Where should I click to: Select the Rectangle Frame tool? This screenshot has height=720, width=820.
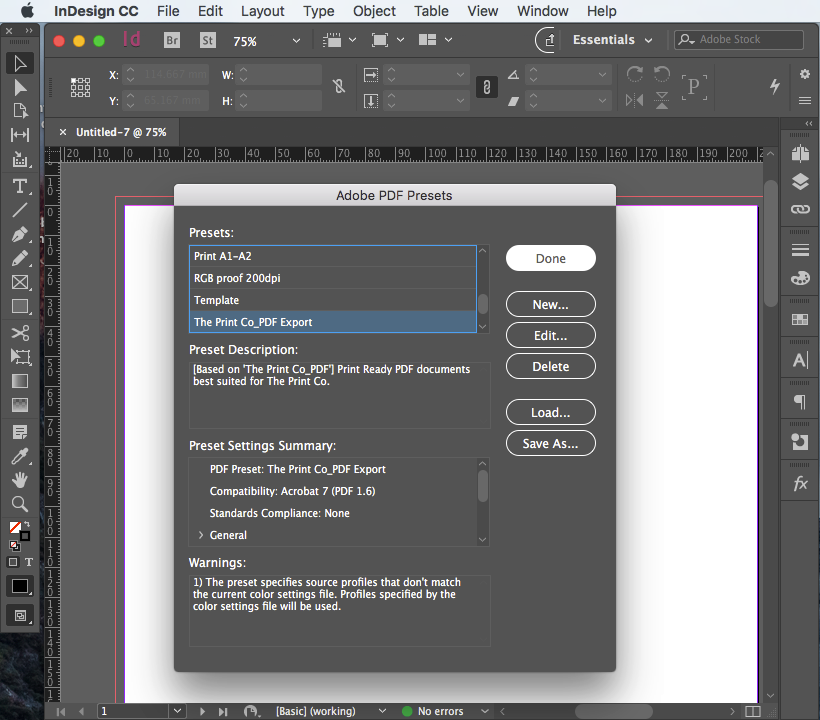point(20,282)
